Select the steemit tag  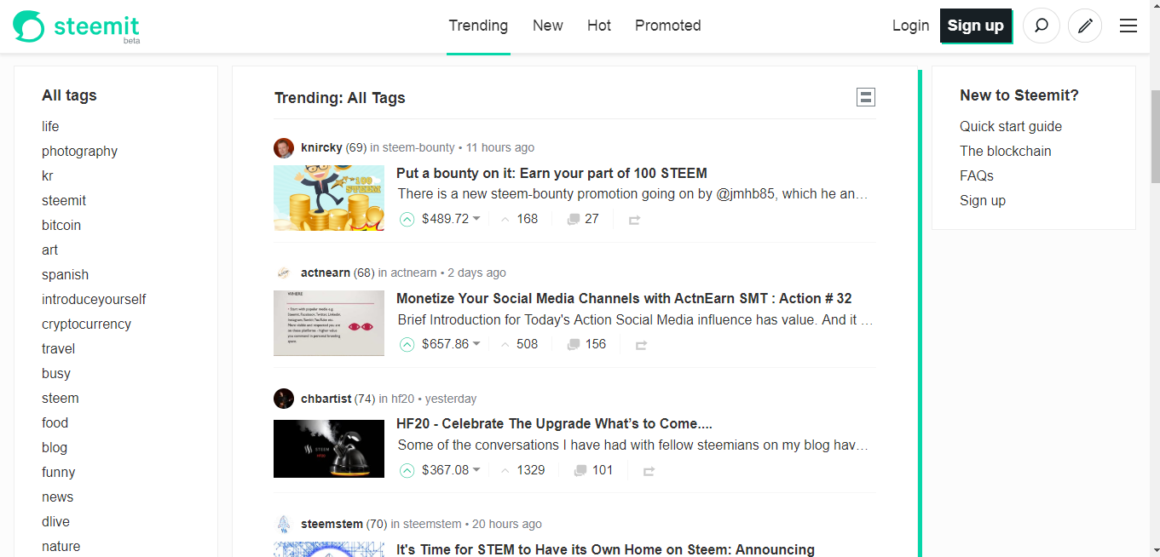(64, 200)
